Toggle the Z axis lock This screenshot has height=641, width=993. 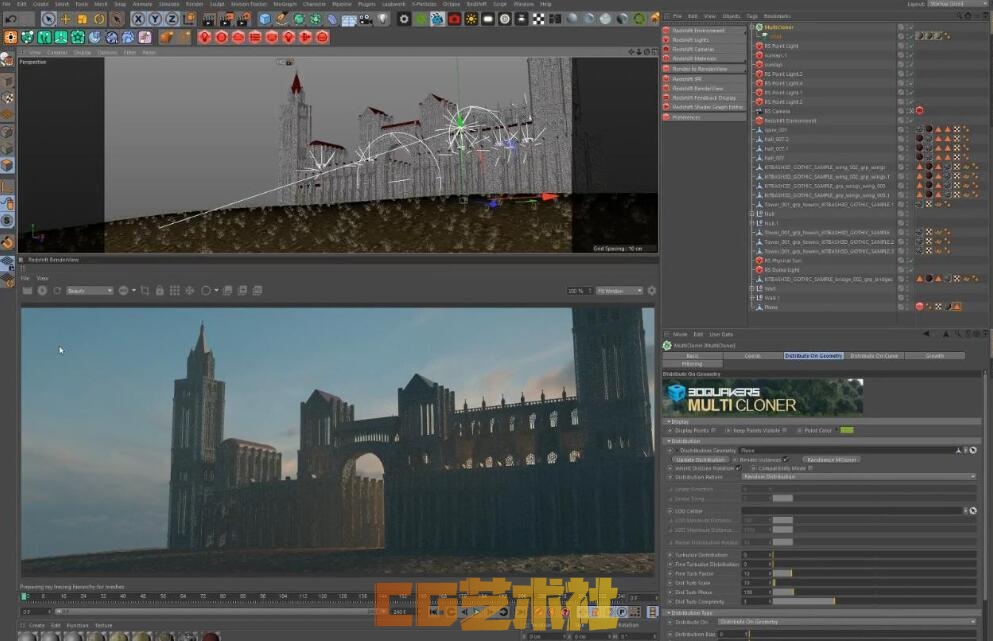(x=171, y=19)
